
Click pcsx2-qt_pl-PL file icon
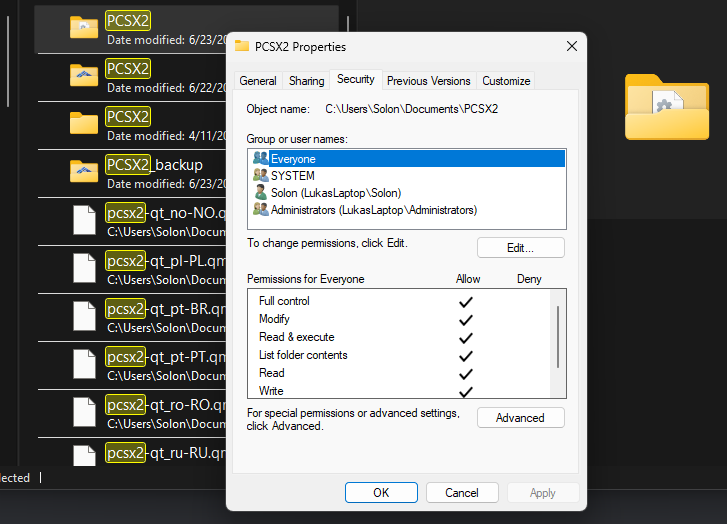(x=84, y=268)
